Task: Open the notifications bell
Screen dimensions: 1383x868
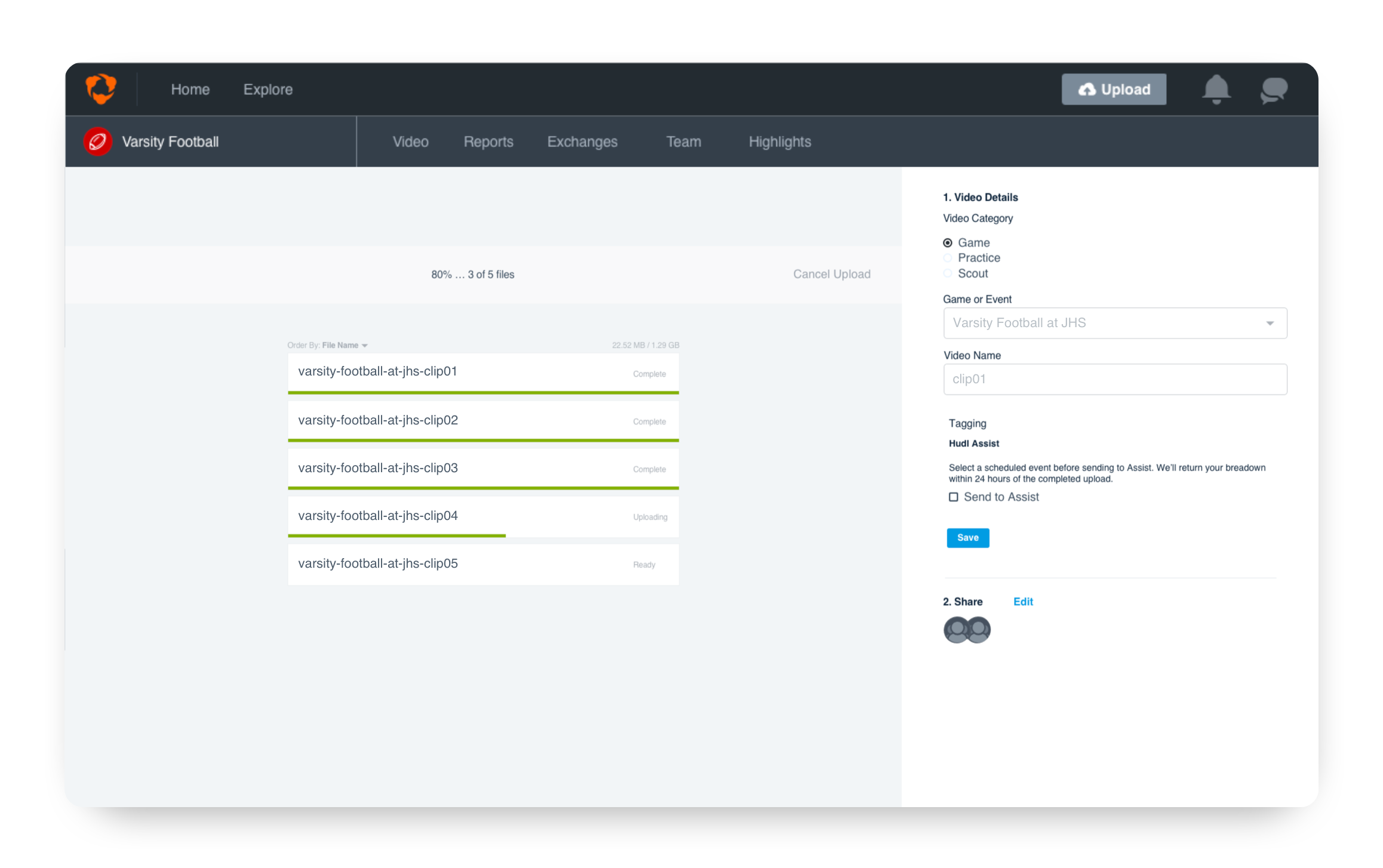Action: click(x=1215, y=90)
